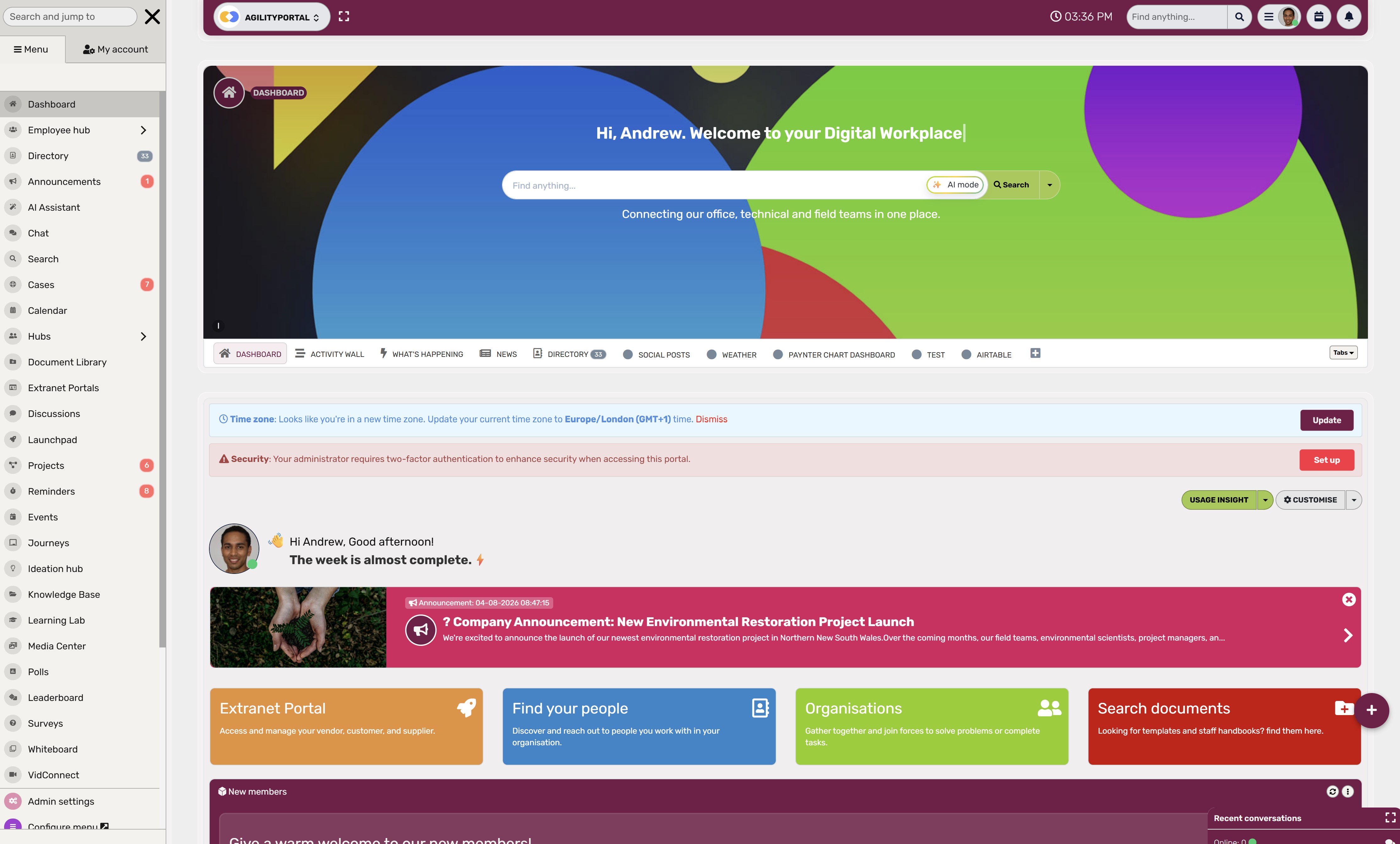Open the Usage Insight dropdown arrow
Image resolution: width=1400 pixels, height=844 pixels.
point(1265,500)
